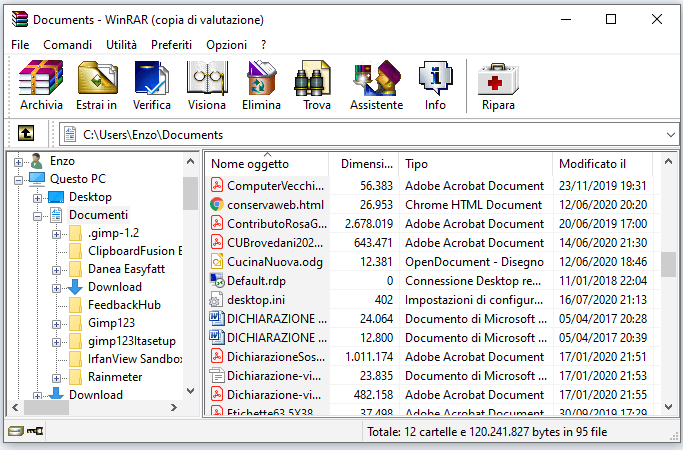683x450 pixels.
Task: Click the icon of CucinaNuova.odg
Action: coord(216,261)
